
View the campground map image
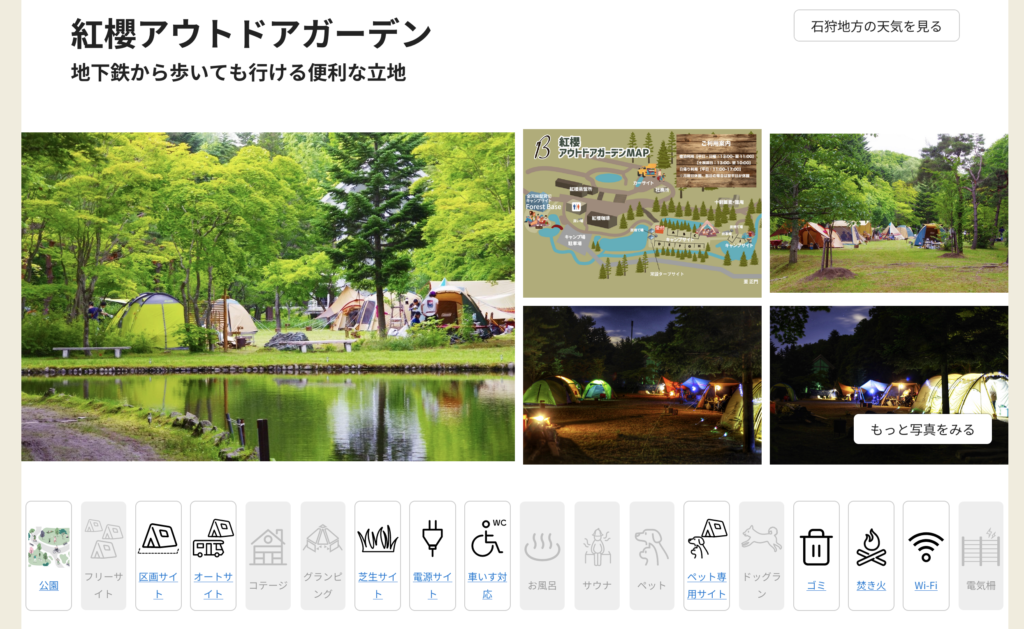(x=642, y=213)
